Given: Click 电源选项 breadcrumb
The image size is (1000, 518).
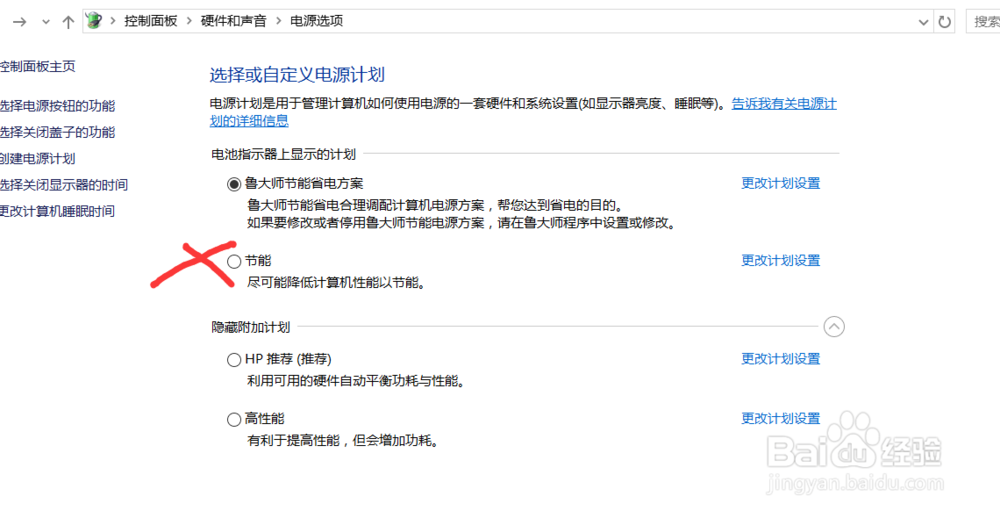Looking at the screenshot, I should [x=317, y=21].
